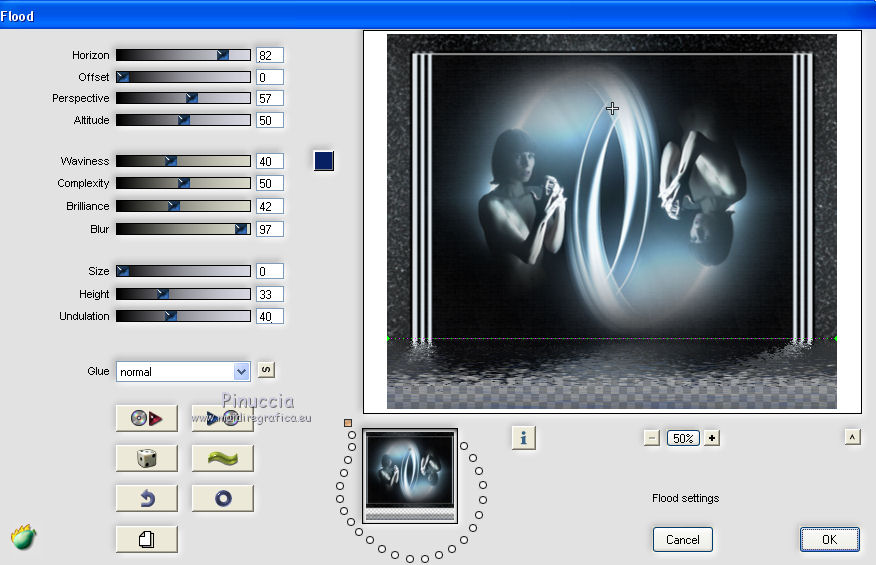
Task: Click the copy pages button
Action: coord(146,539)
